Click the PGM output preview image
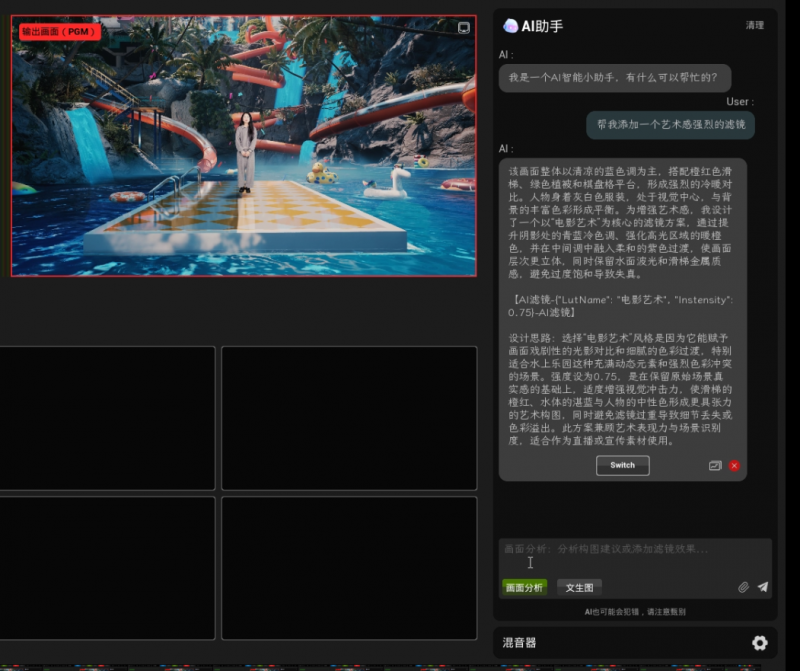 tap(243, 146)
